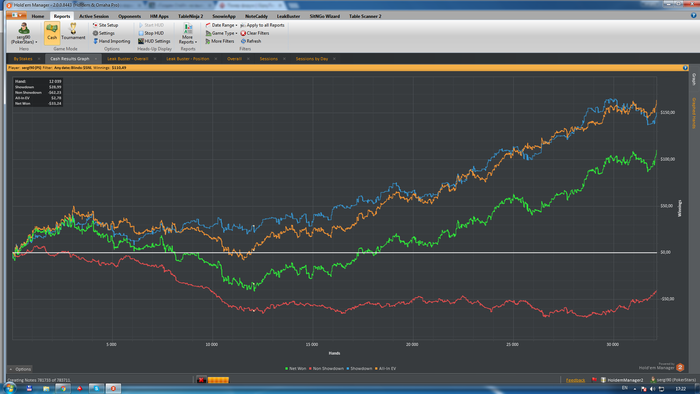Select Cash game mode
The width and height of the screenshot is (700, 394).
pyautogui.click(x=52, y=33)
